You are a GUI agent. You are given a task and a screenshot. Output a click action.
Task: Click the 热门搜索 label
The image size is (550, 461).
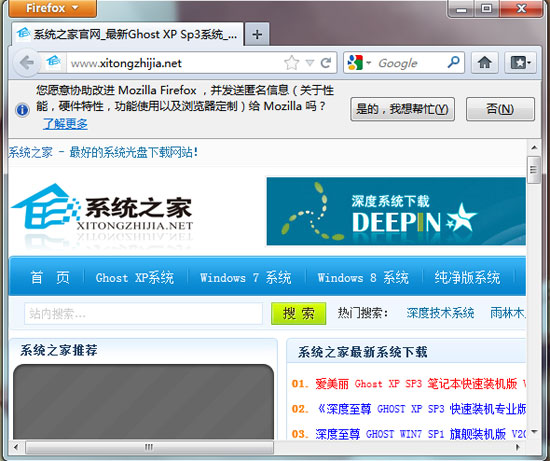pos(363,313)
